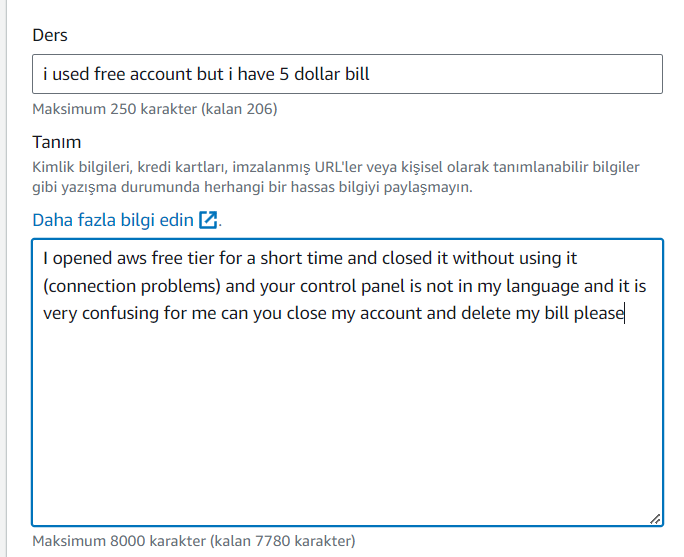
Task: Place cursor on (connection in the description
Action: tap(88, 286)
